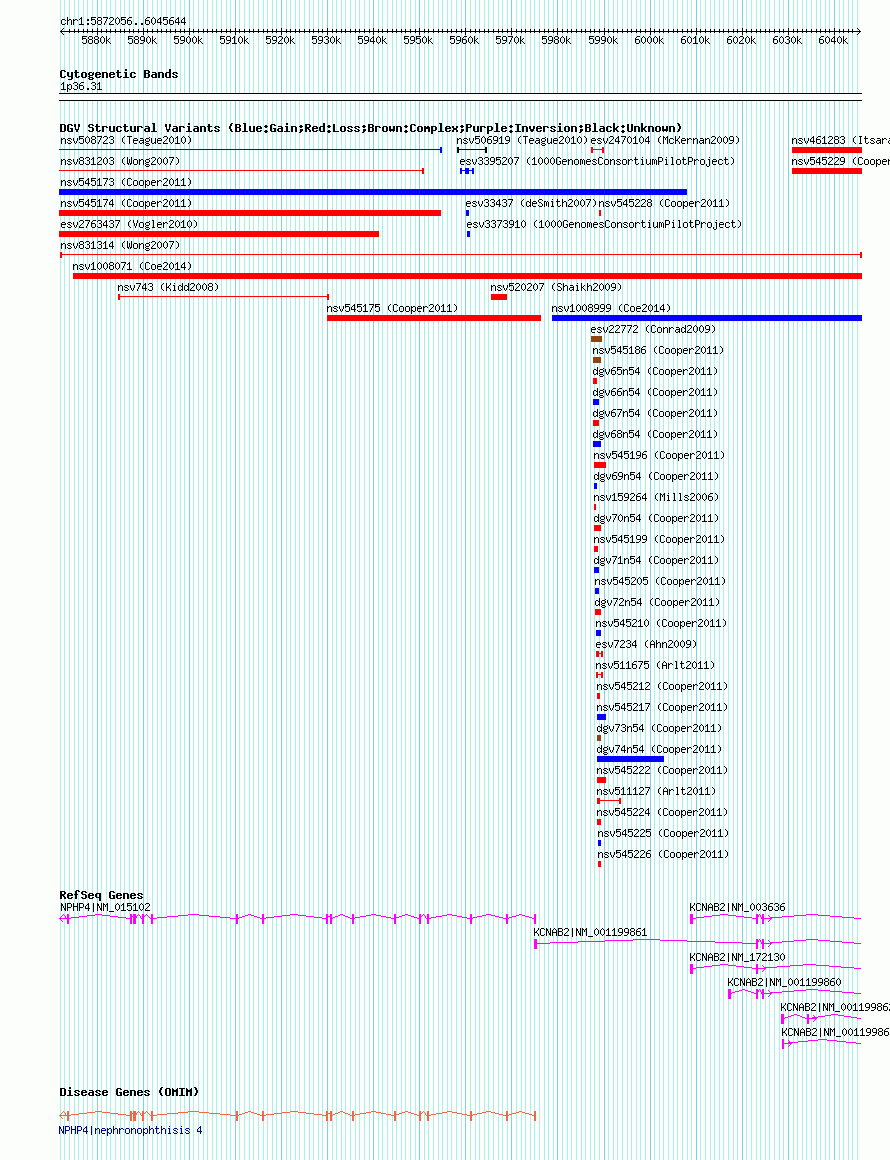Screen dimensions: 890x1160
Task: Open KCNAB2|NM_001199860 gene label
Action: click(784, 982)
